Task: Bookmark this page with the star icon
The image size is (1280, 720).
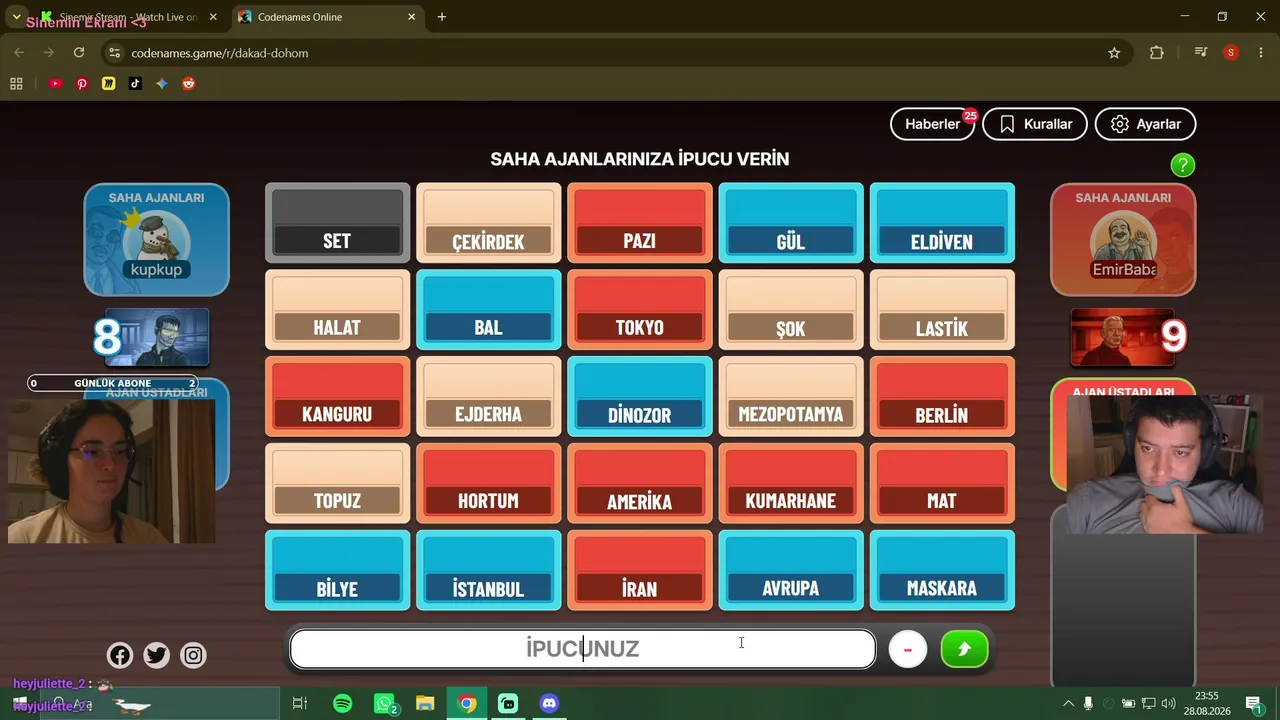Action: (x=1114, y=53)
